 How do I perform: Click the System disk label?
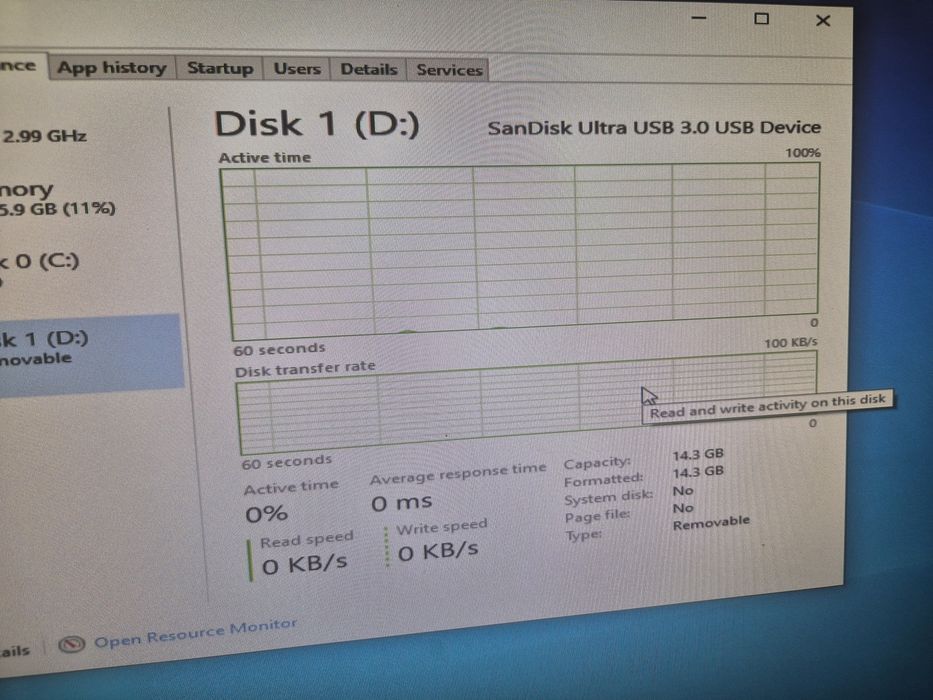pyautogui.click(x=608, y=497)
